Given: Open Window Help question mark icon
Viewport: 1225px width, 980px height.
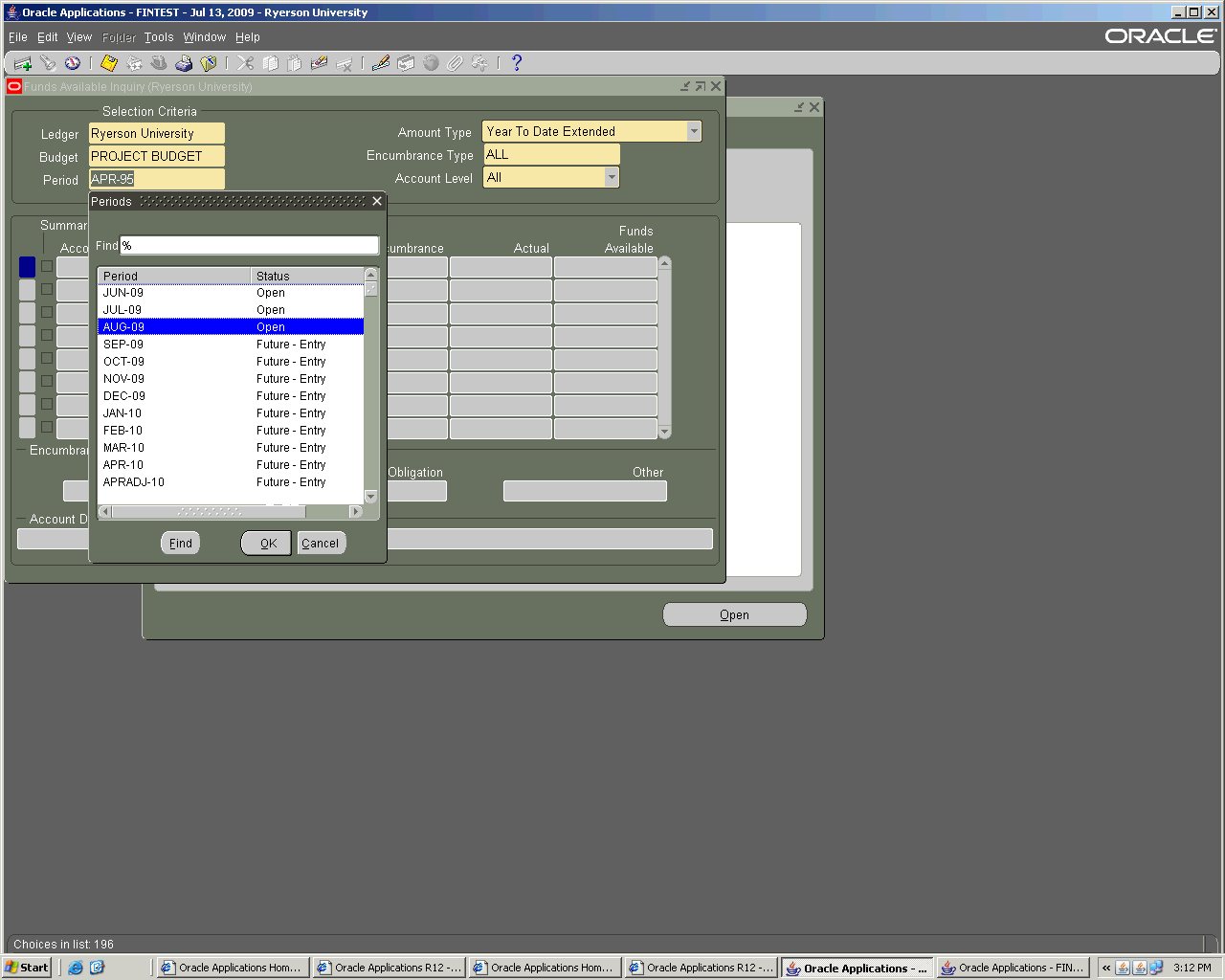Looking at the screenshot, I should click(517, 63).
